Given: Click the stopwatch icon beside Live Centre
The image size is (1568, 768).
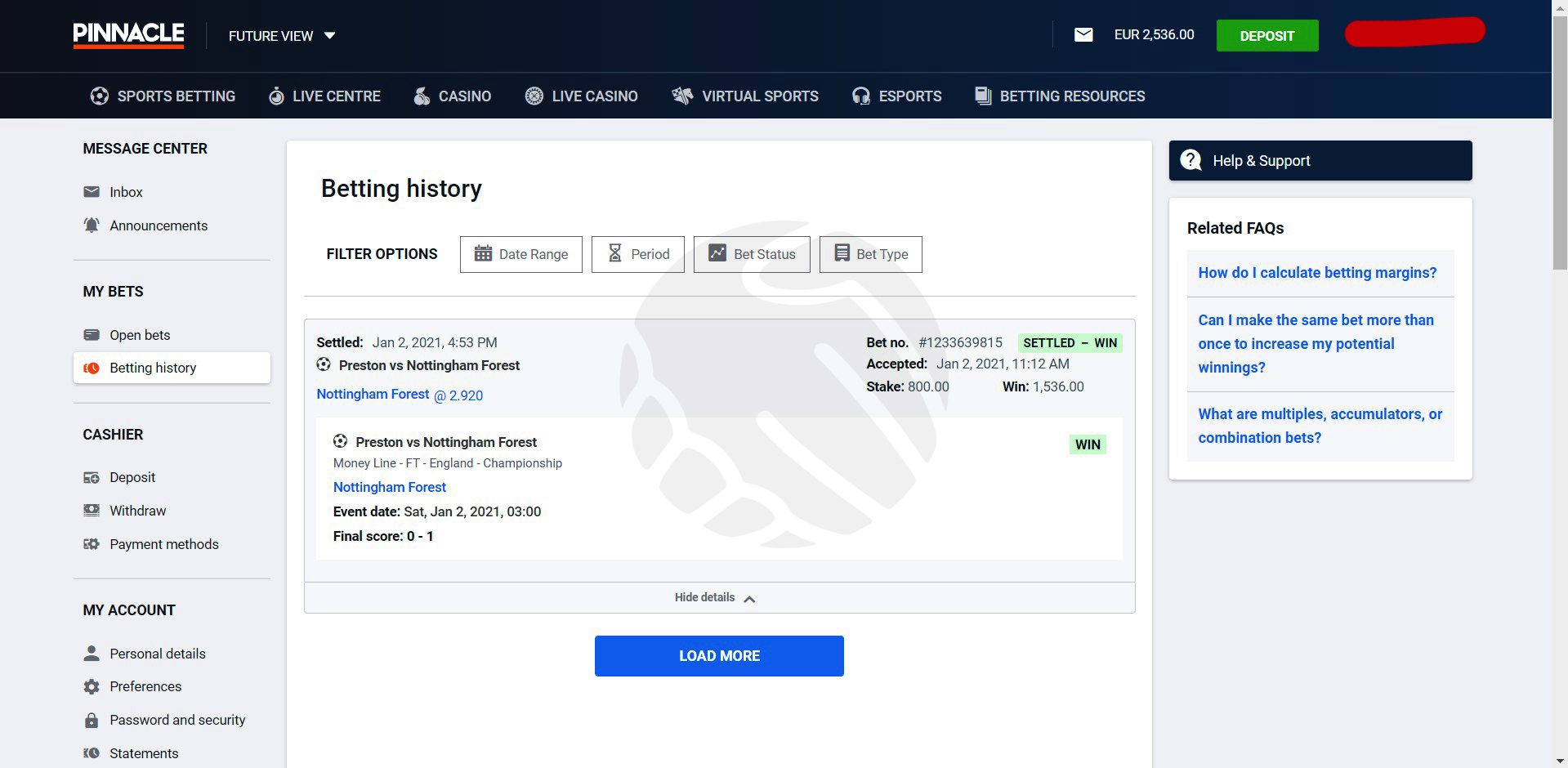Looking at the screenshot, I should [x=277, y=96].
